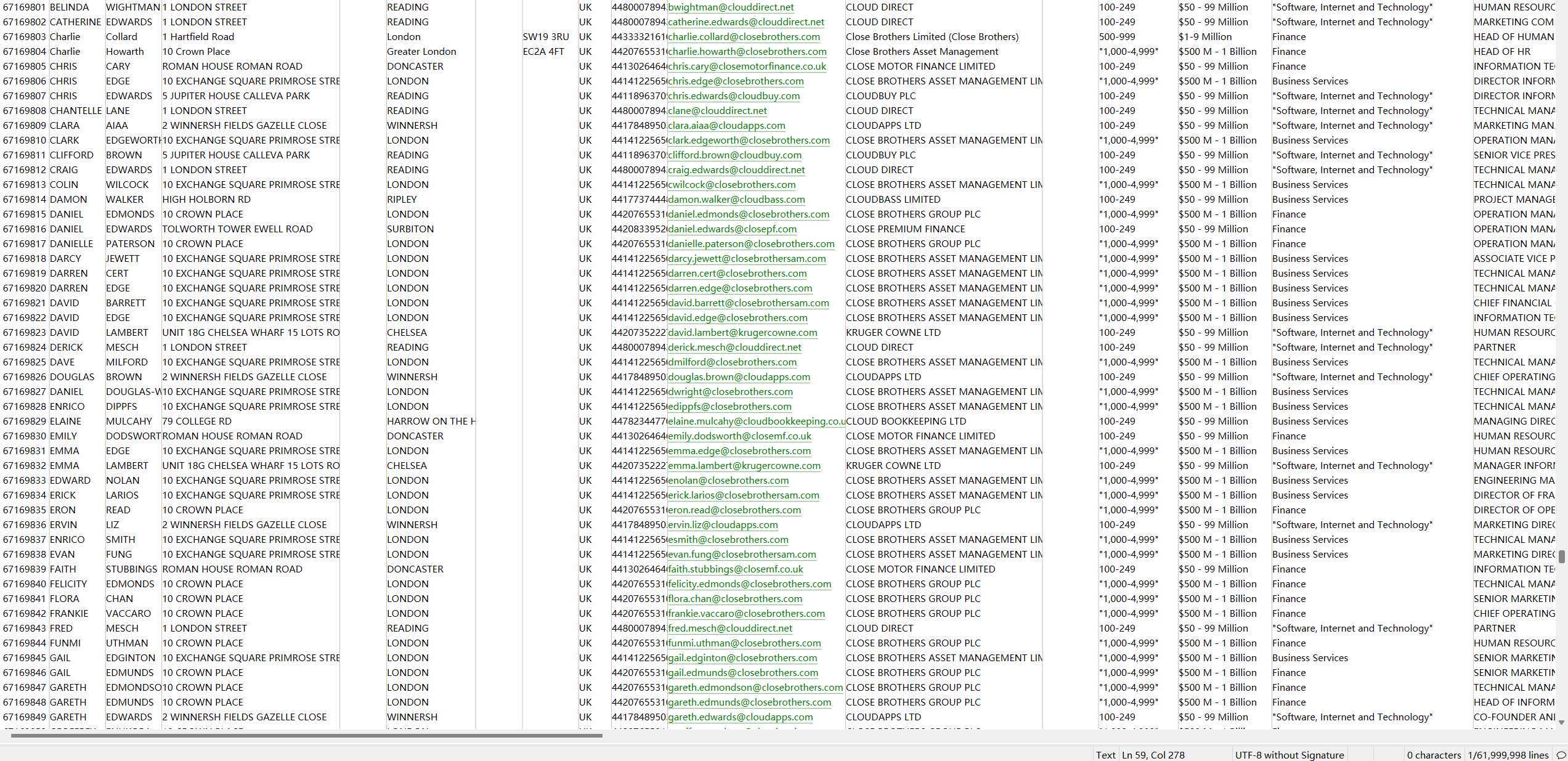This screenshot has width=1568, height=761.
Task: Open the emma.lambert@krugercowne.com link
Action: pos(744,466)
